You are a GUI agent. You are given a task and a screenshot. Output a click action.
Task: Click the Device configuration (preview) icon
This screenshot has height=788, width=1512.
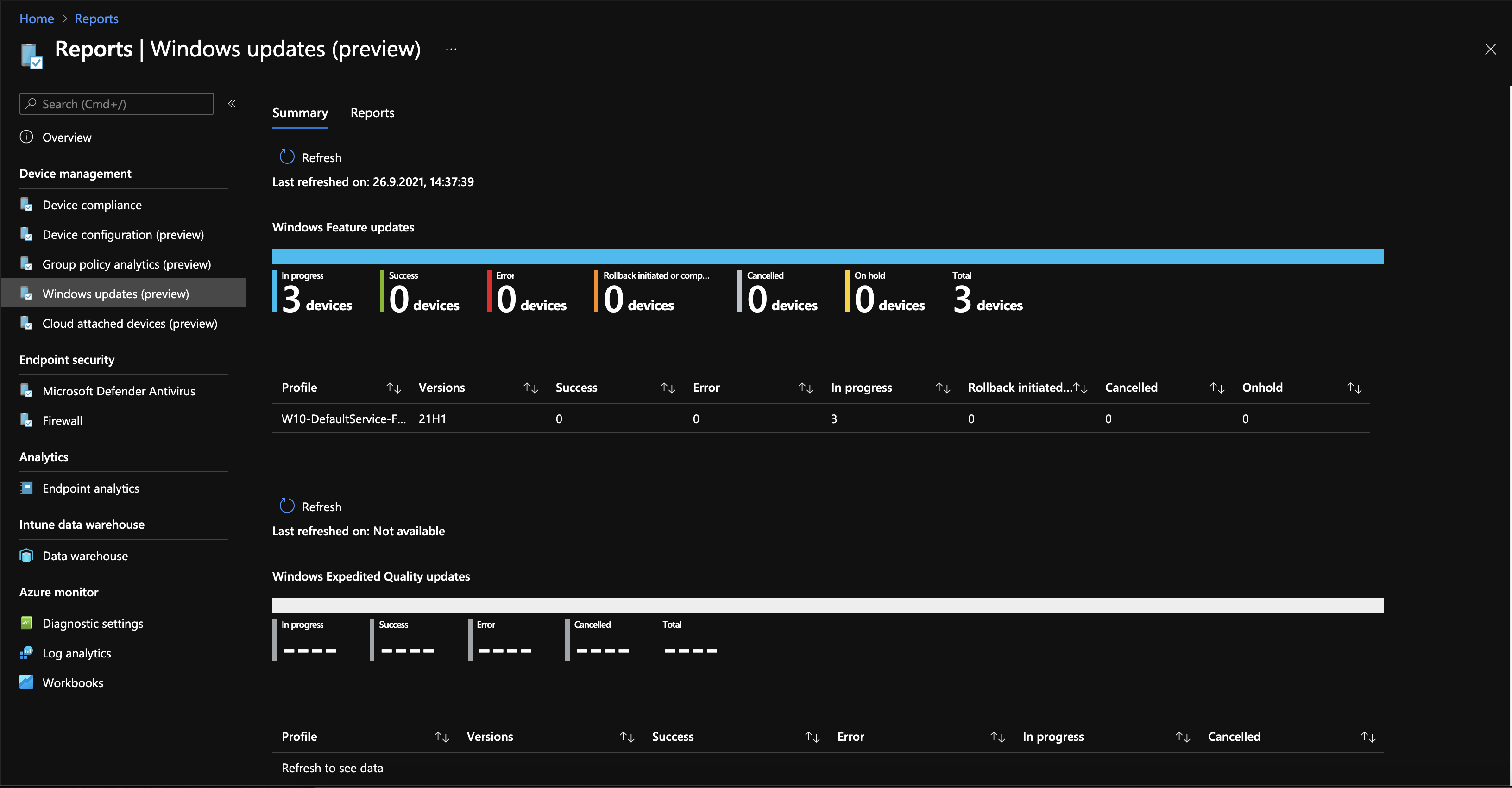pyautogui.click(x=26, y=235)
